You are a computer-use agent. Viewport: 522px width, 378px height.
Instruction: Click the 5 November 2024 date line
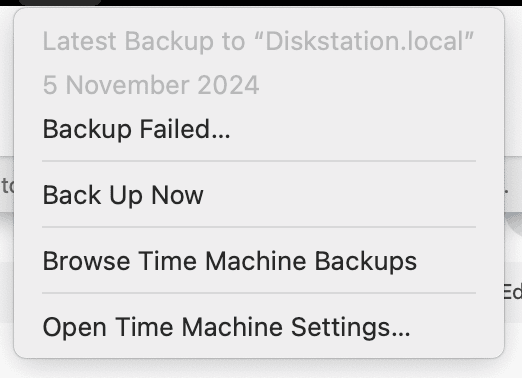pyautogui.click(x=151, y=85)
